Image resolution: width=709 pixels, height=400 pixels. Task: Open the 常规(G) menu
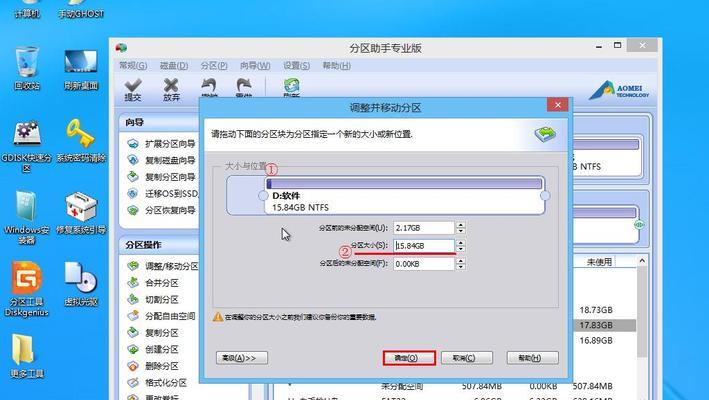tap(133, 66)
